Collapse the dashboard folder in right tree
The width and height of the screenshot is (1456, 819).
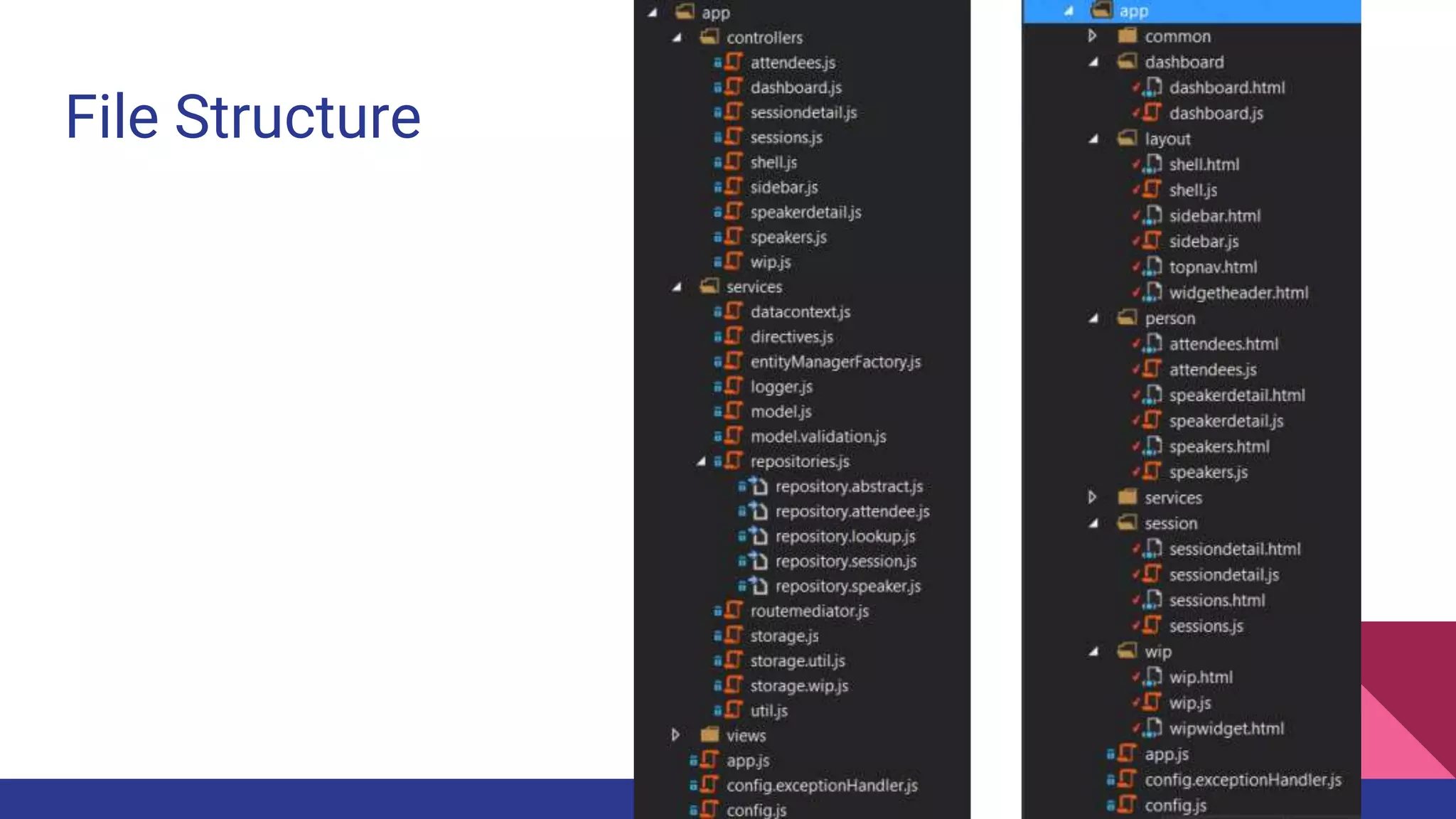pyautogui.click(x=1093, y=63)
